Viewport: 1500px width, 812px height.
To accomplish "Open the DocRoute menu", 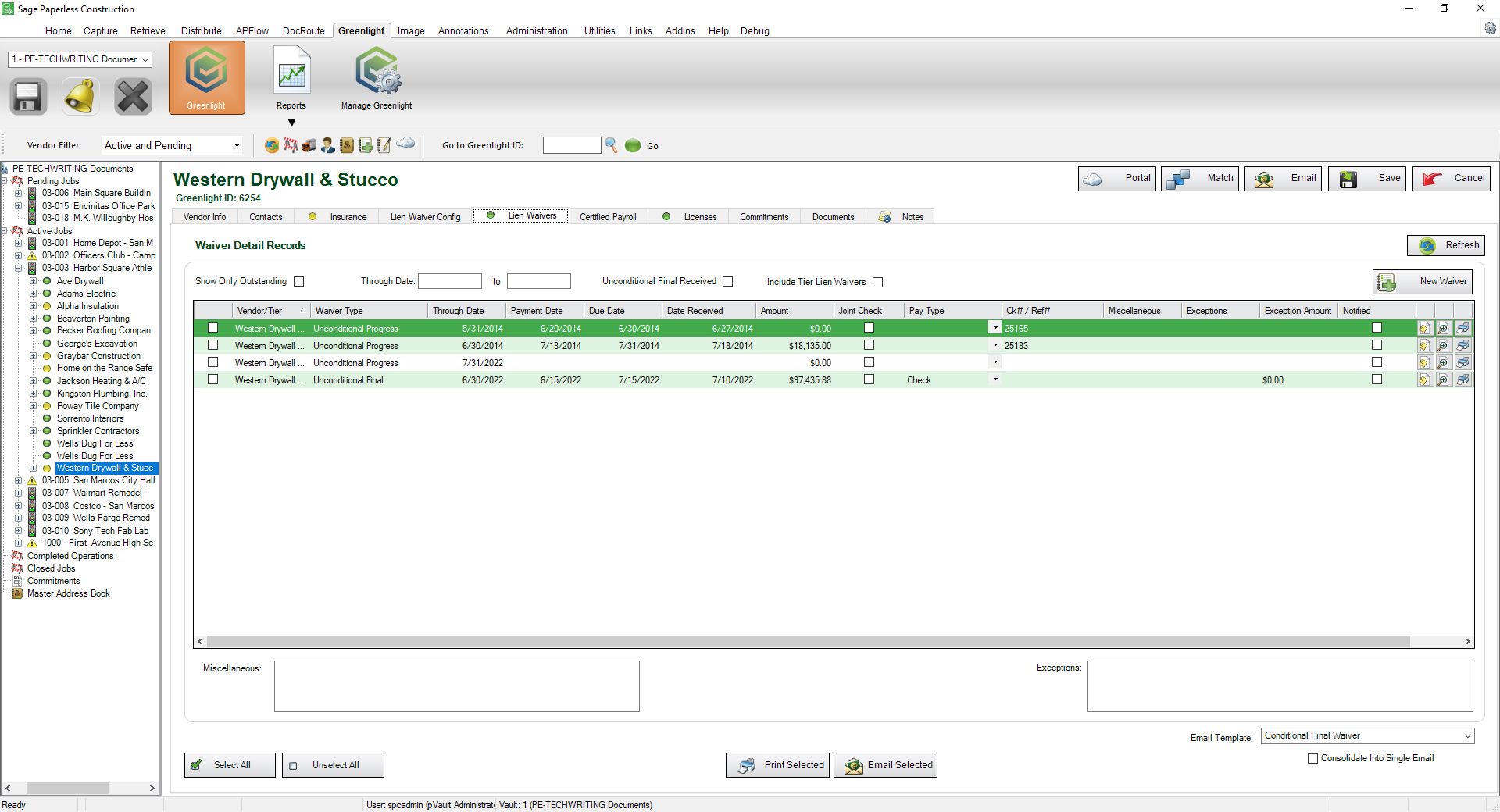I will coord(304,31).
